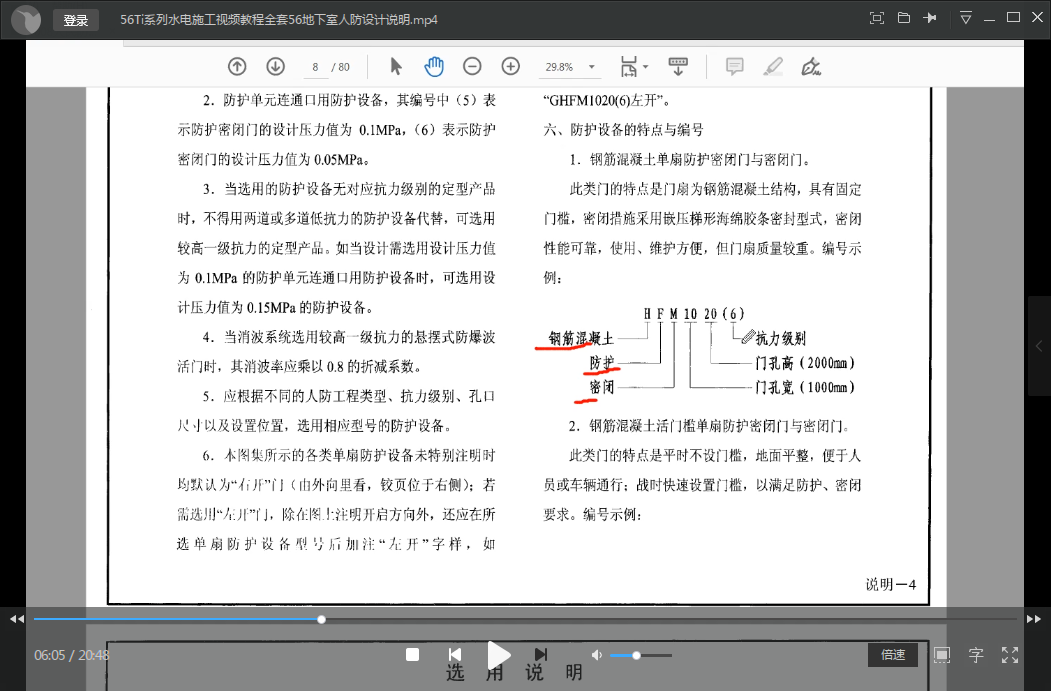1051x691 pixels.
Task: Enter fullscreen mode
Action: point(1010,655)
